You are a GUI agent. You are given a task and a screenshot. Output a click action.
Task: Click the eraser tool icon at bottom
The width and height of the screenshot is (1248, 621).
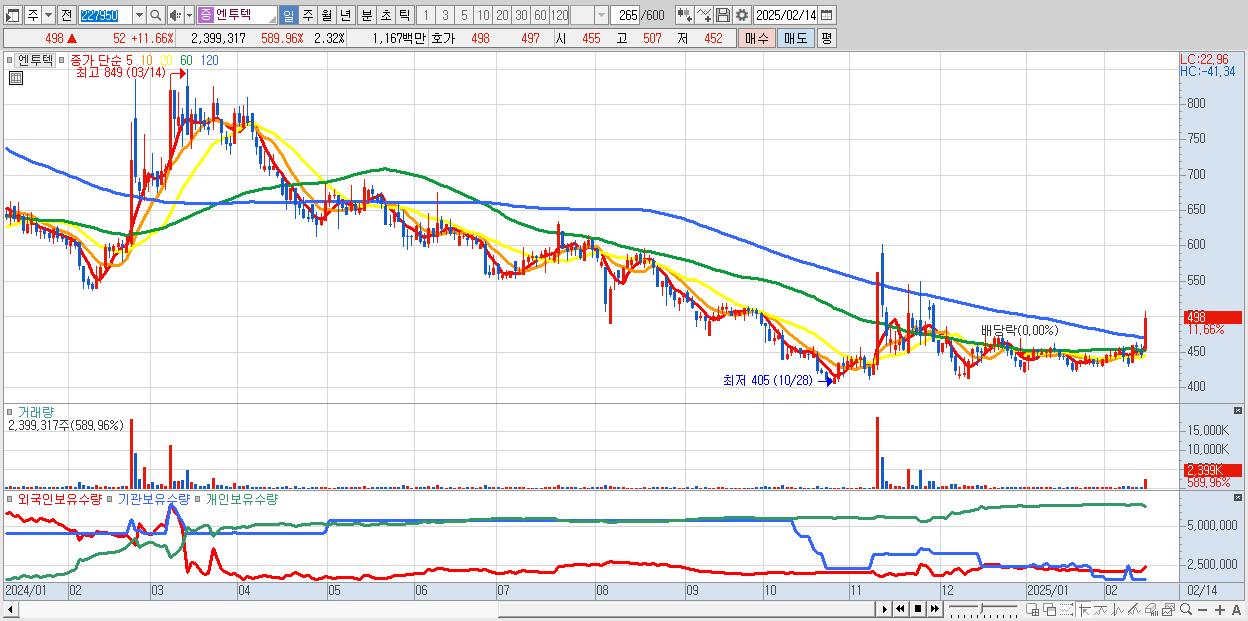point(1151,610)
